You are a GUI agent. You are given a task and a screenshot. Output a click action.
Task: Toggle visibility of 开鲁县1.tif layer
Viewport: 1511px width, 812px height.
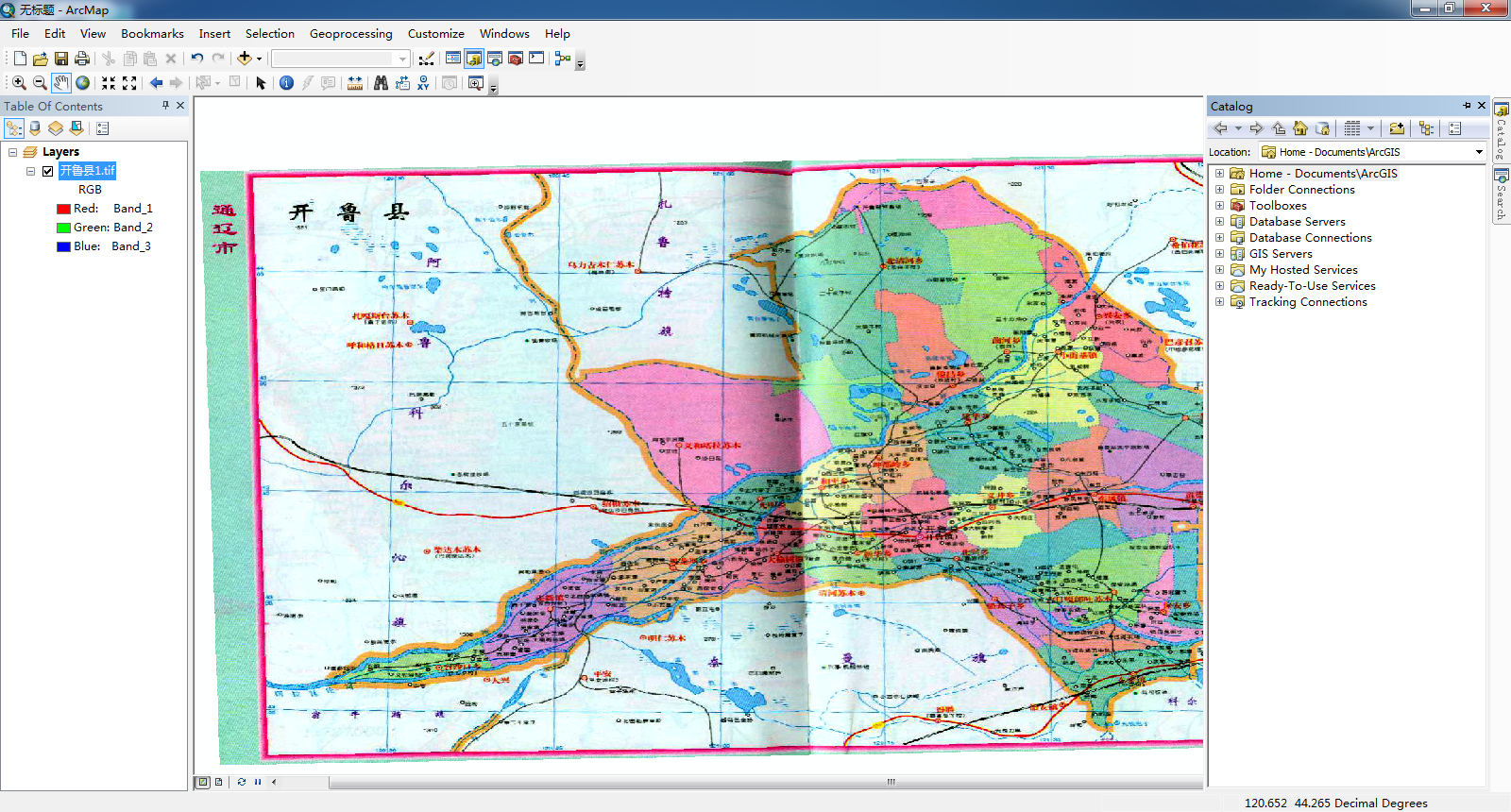point(47,171)
